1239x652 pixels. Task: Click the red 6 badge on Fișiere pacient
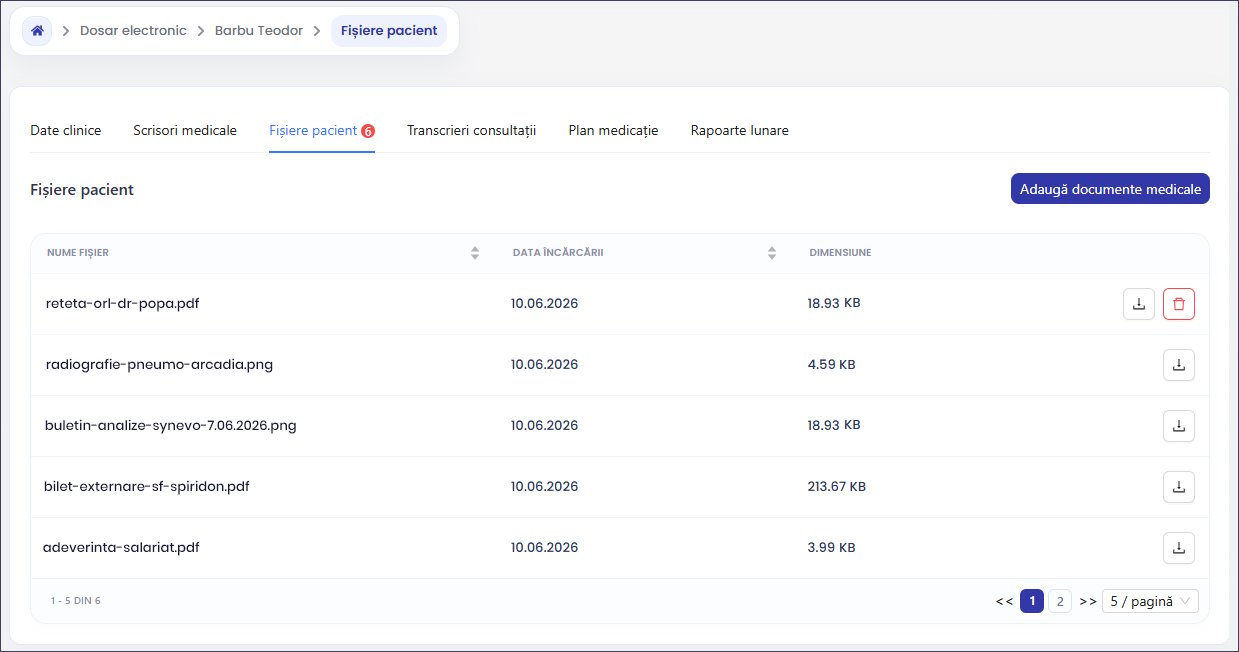(368, 131)
